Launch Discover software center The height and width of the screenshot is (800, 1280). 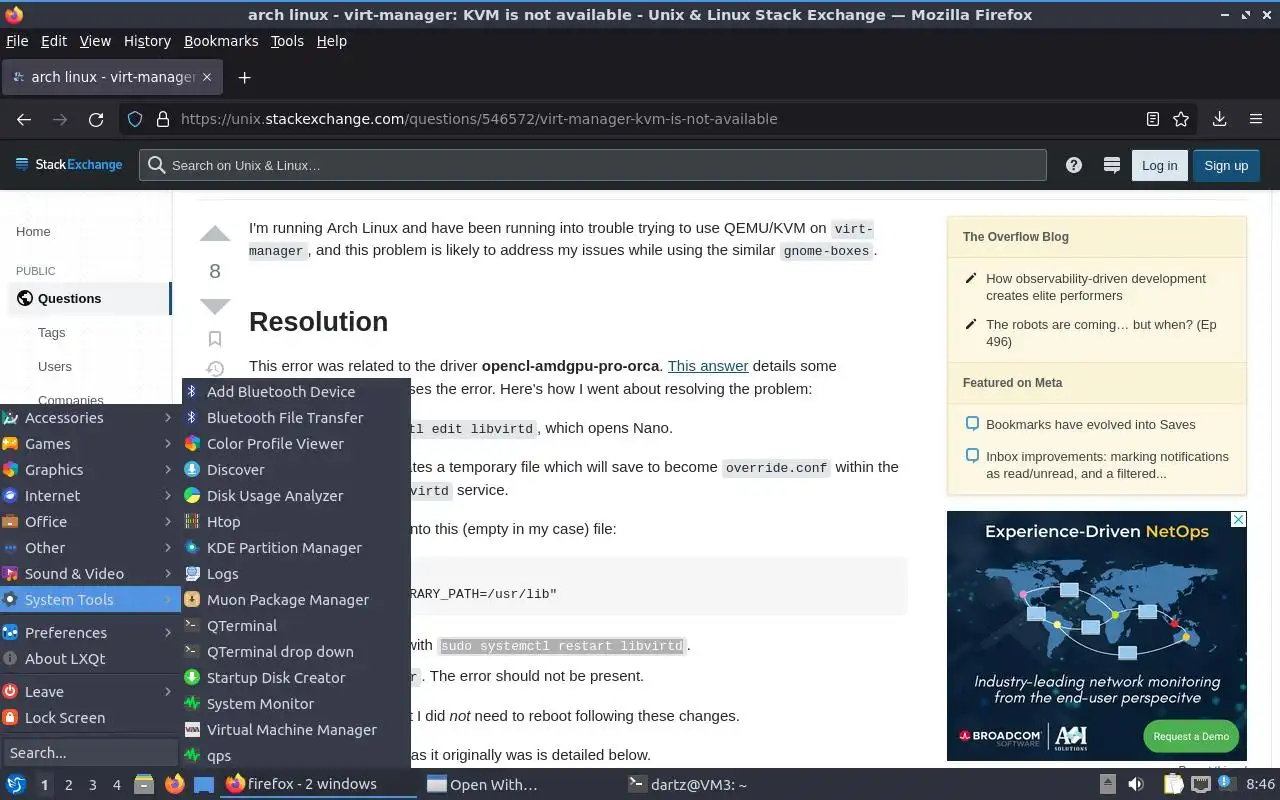coord(296,470)
